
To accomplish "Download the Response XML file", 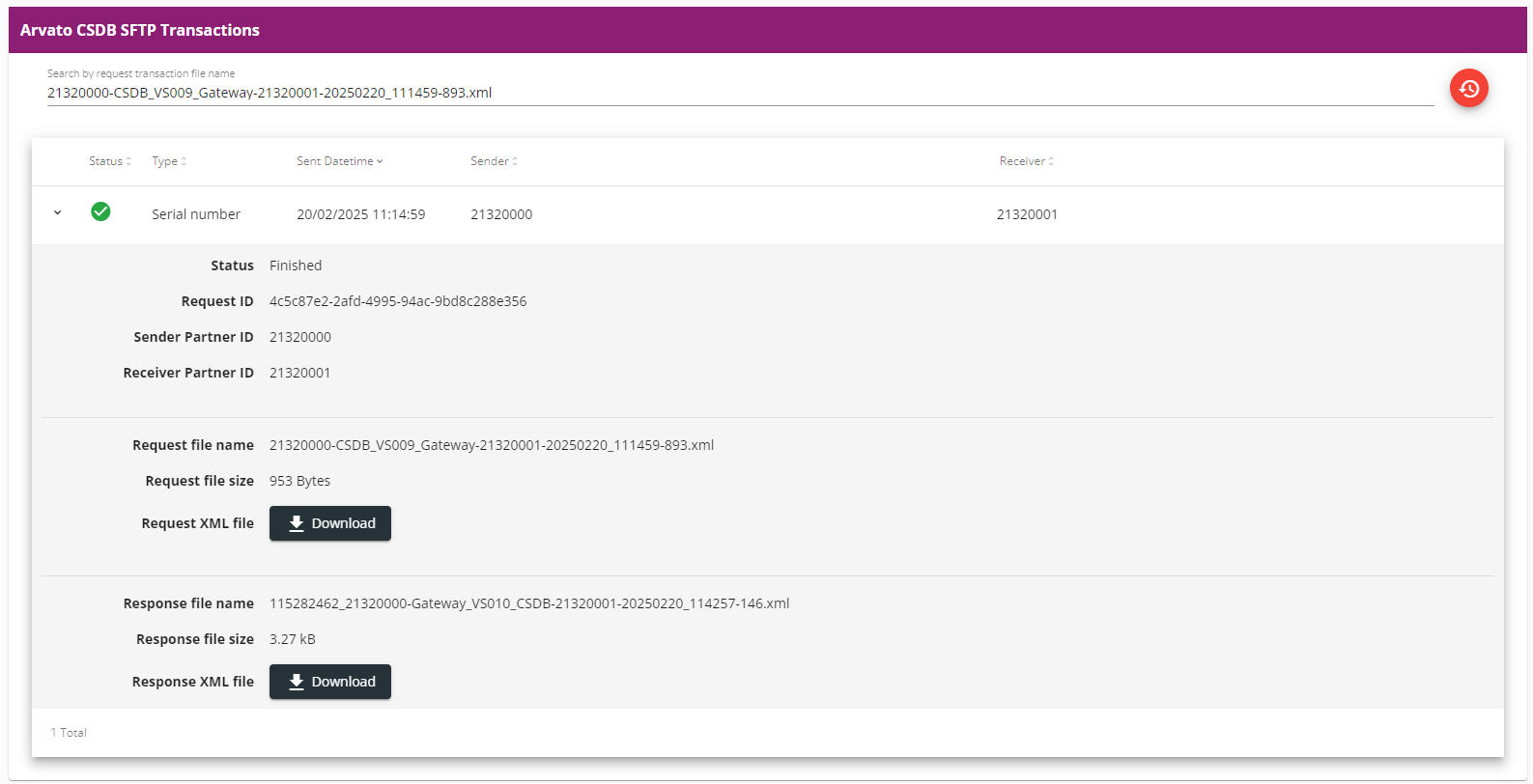I will 330,682.
